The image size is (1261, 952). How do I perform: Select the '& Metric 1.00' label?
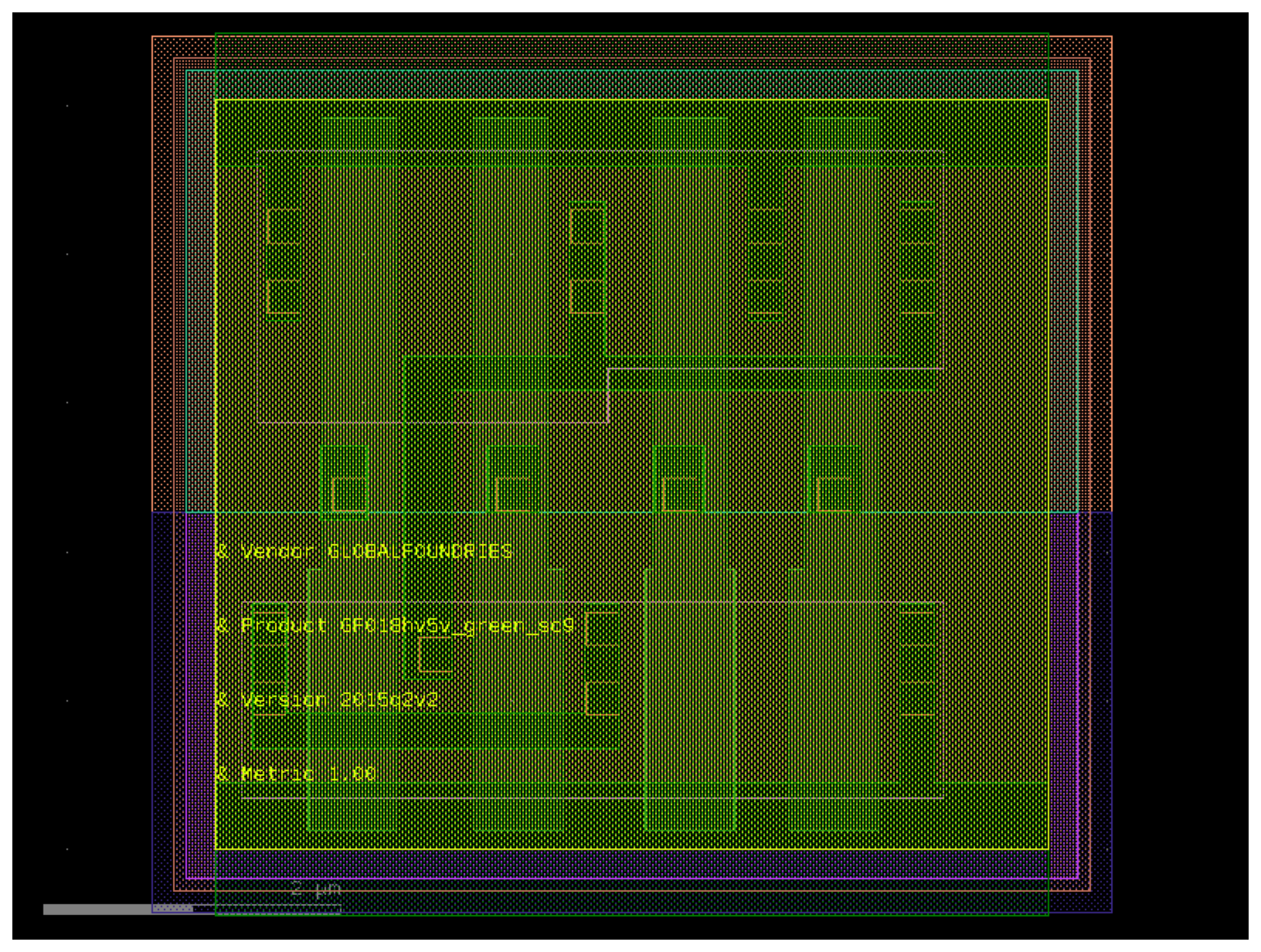pyautogui.click(x=296, y=774)
